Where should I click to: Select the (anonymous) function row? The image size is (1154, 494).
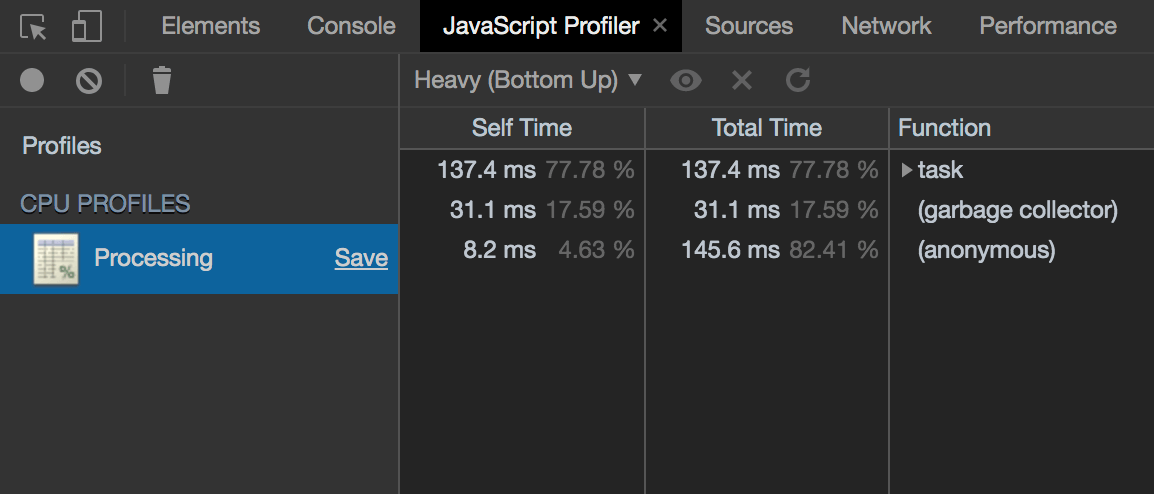pyautogui.click(x=986, y=250)
